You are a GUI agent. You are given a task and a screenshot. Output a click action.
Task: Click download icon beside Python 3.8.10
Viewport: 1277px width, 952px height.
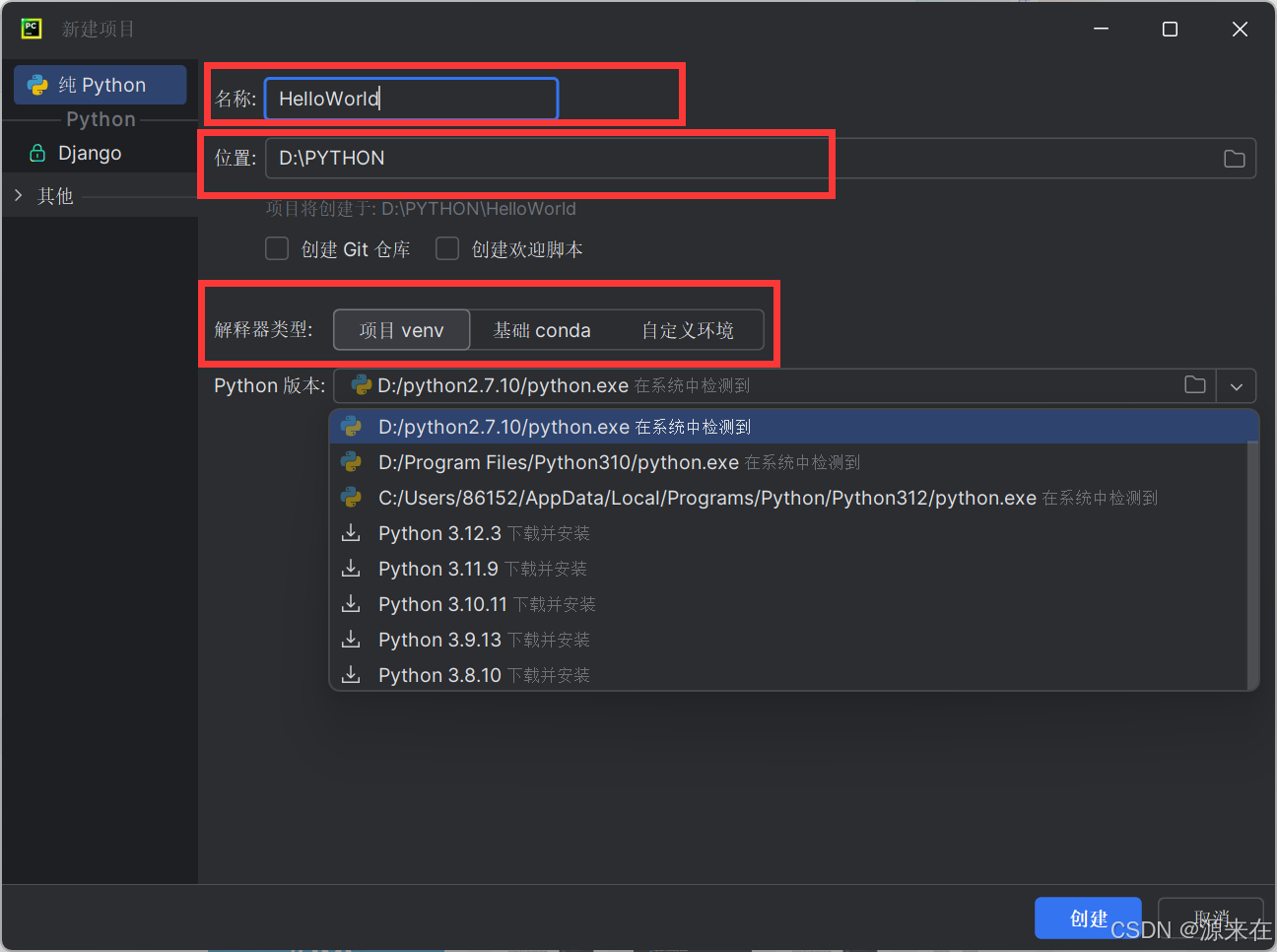click(351, 675)
